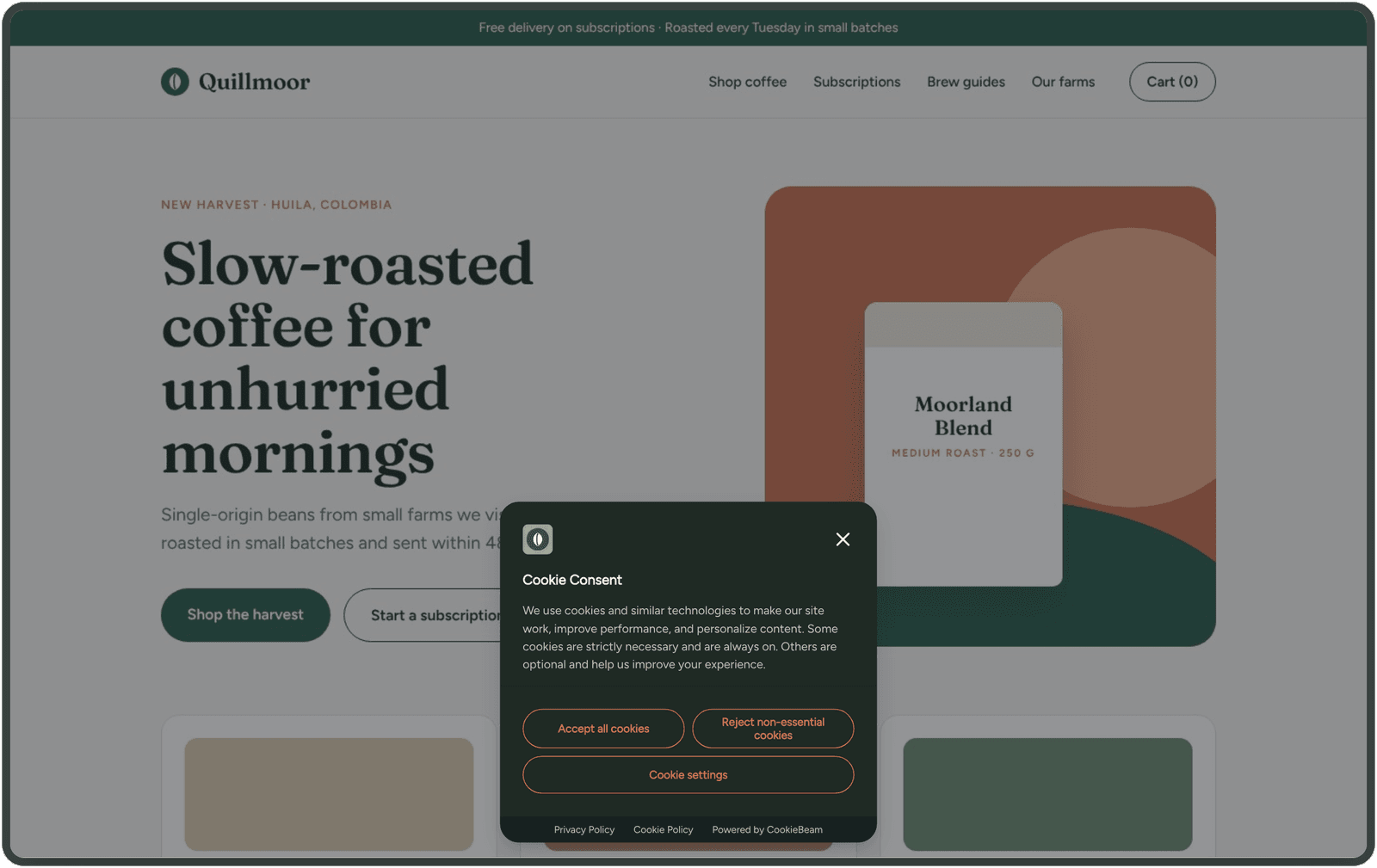1377x868 pixels.
Task: Select the tan product card thumbnail
Action: tap(329, 794)
